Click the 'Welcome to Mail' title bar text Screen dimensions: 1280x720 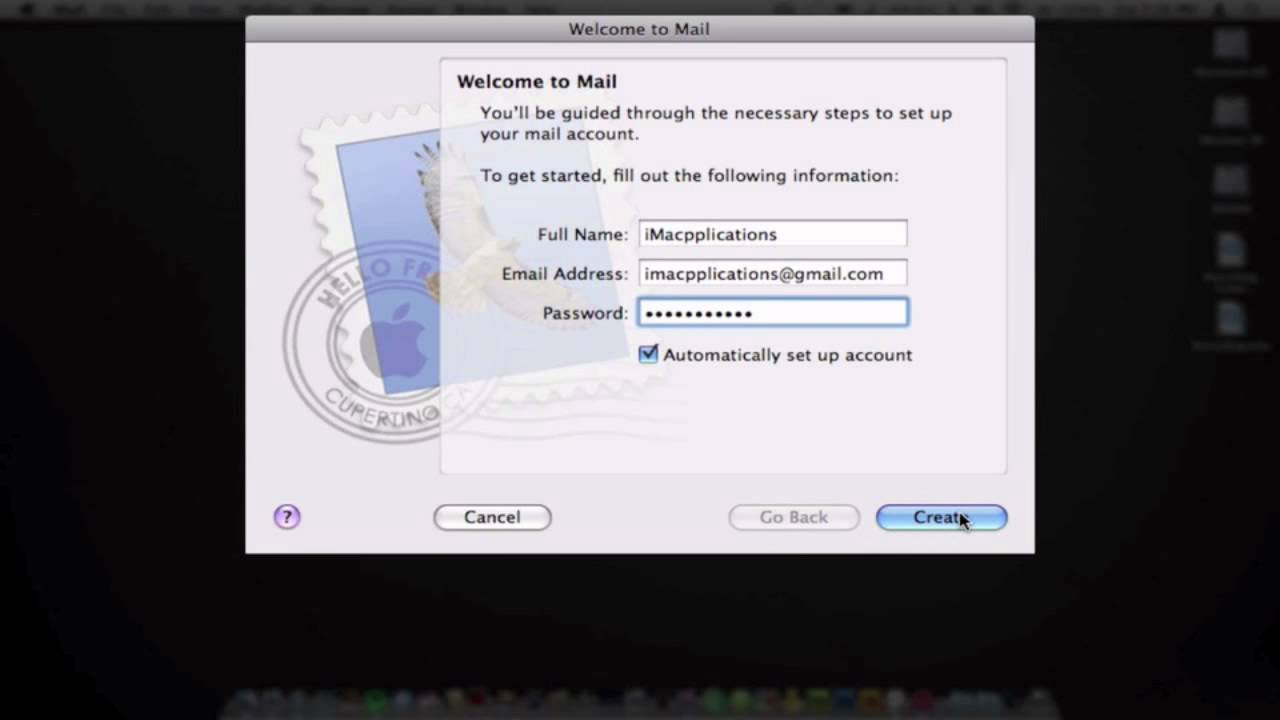(639, 29)
